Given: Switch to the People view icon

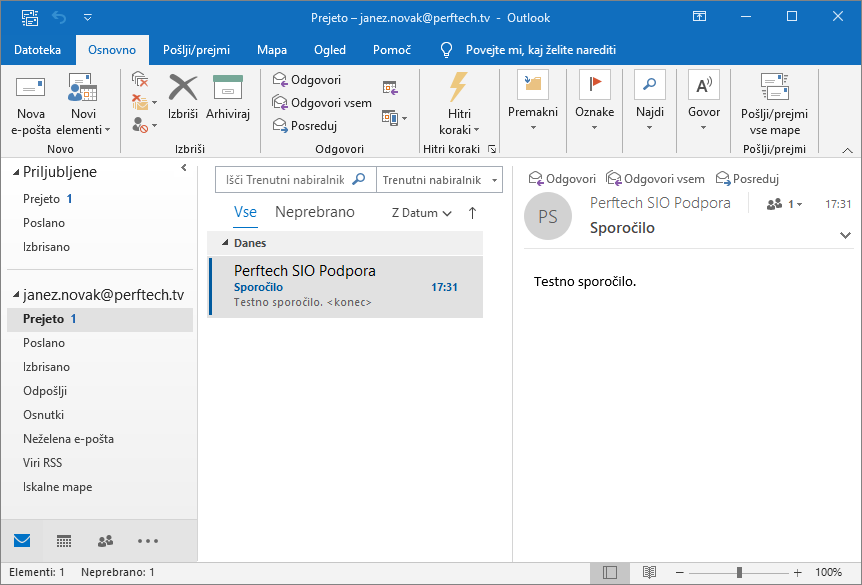Looking at the screenshot, I should pos(106,541).
